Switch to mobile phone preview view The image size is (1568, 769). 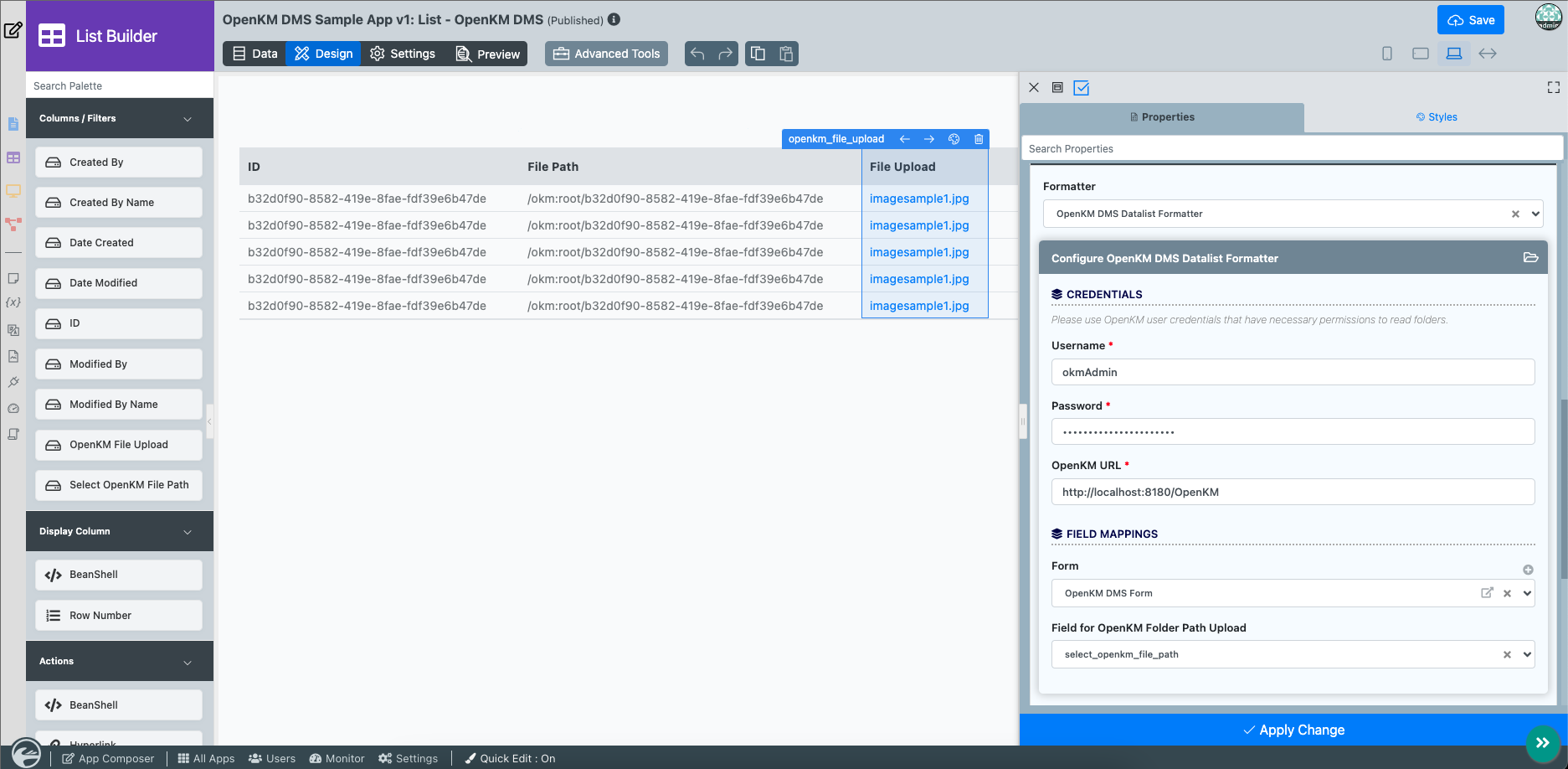[1387, 54]
